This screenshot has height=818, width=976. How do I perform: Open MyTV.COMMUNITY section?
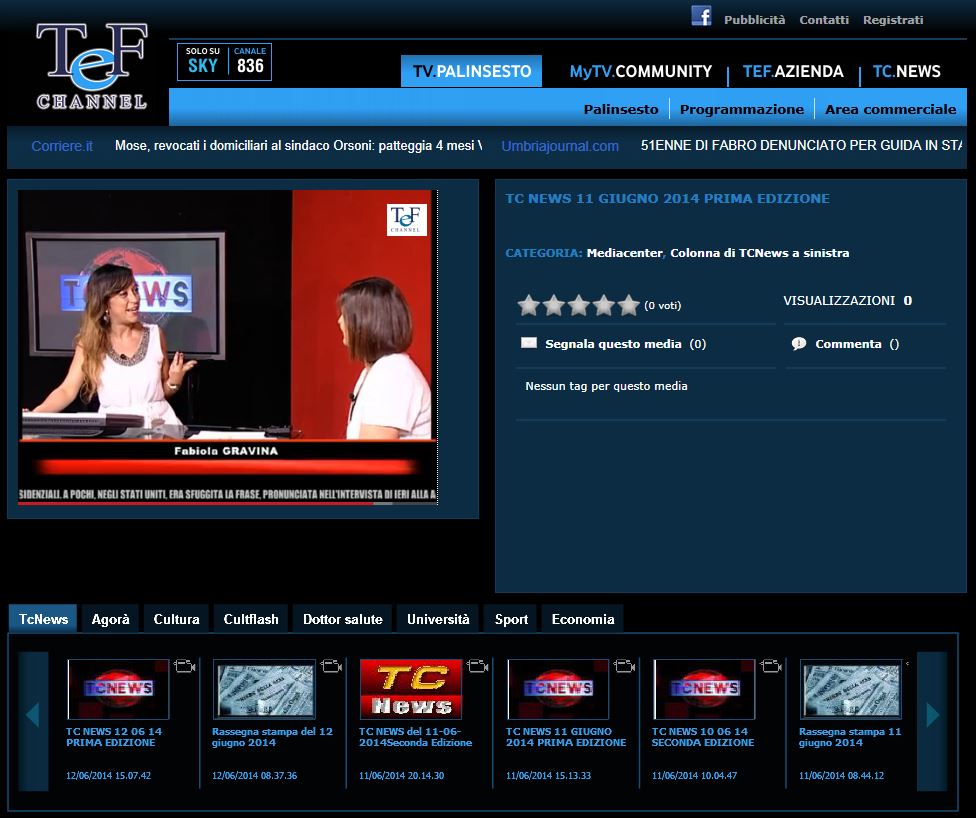pyautogui.click(x=640, y=72)
